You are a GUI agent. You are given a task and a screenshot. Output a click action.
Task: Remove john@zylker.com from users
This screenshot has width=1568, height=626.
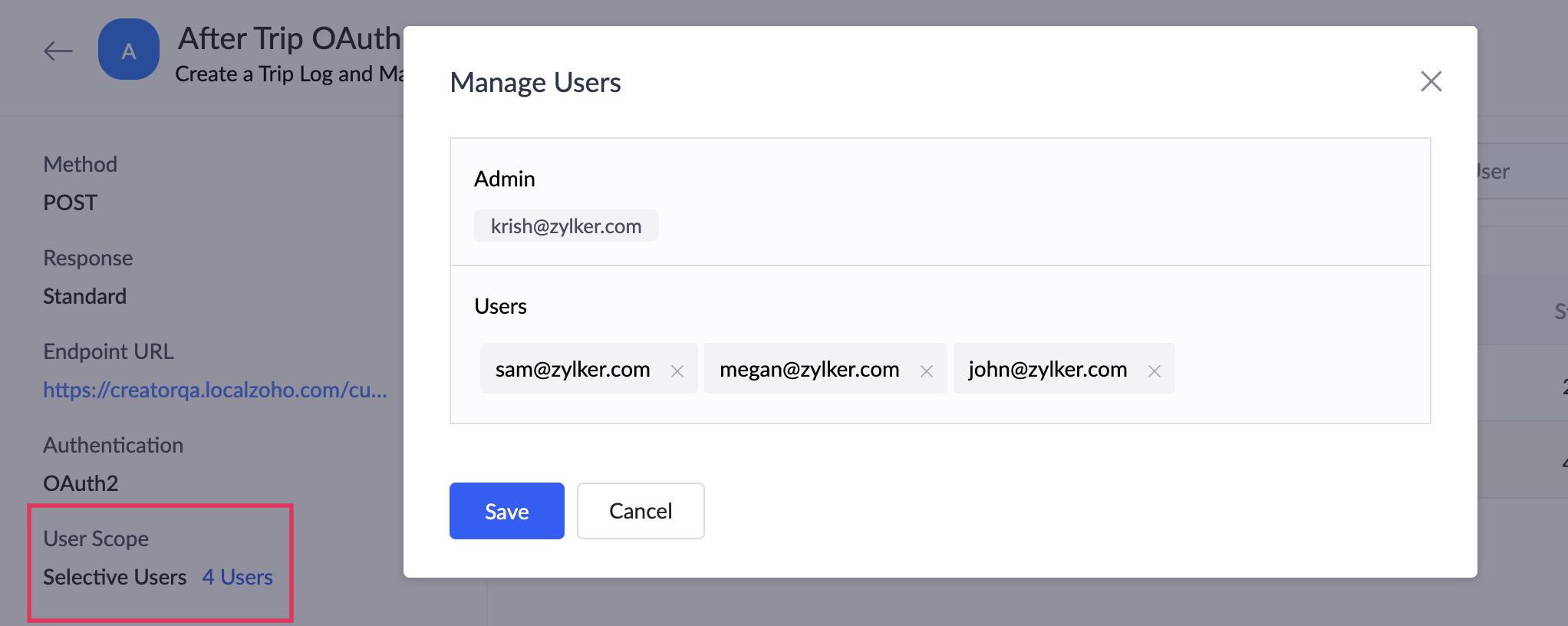pyautogui.click(x=1154, y=371)
